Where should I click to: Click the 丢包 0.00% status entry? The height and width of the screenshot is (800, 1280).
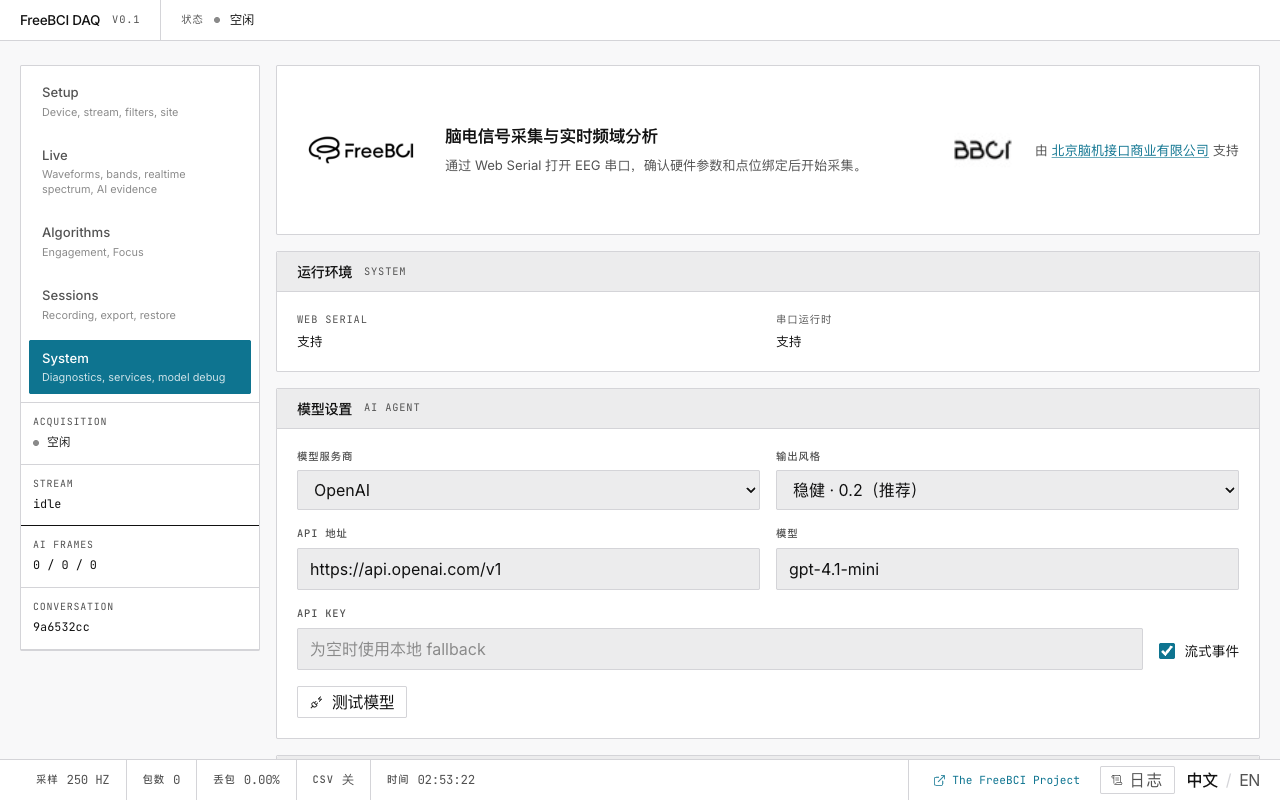click(246, 780)
